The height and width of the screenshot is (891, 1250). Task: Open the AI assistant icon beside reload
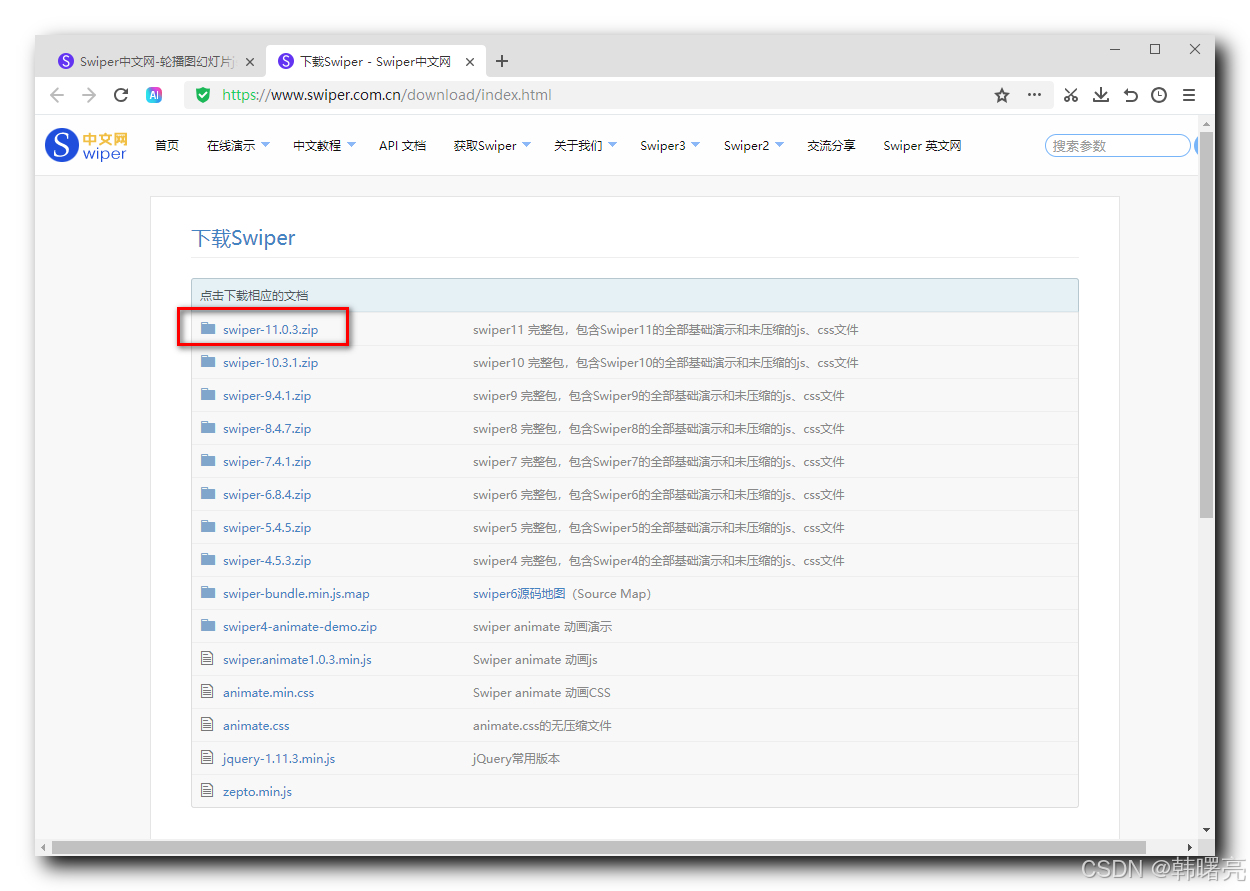tap(154, 95)
